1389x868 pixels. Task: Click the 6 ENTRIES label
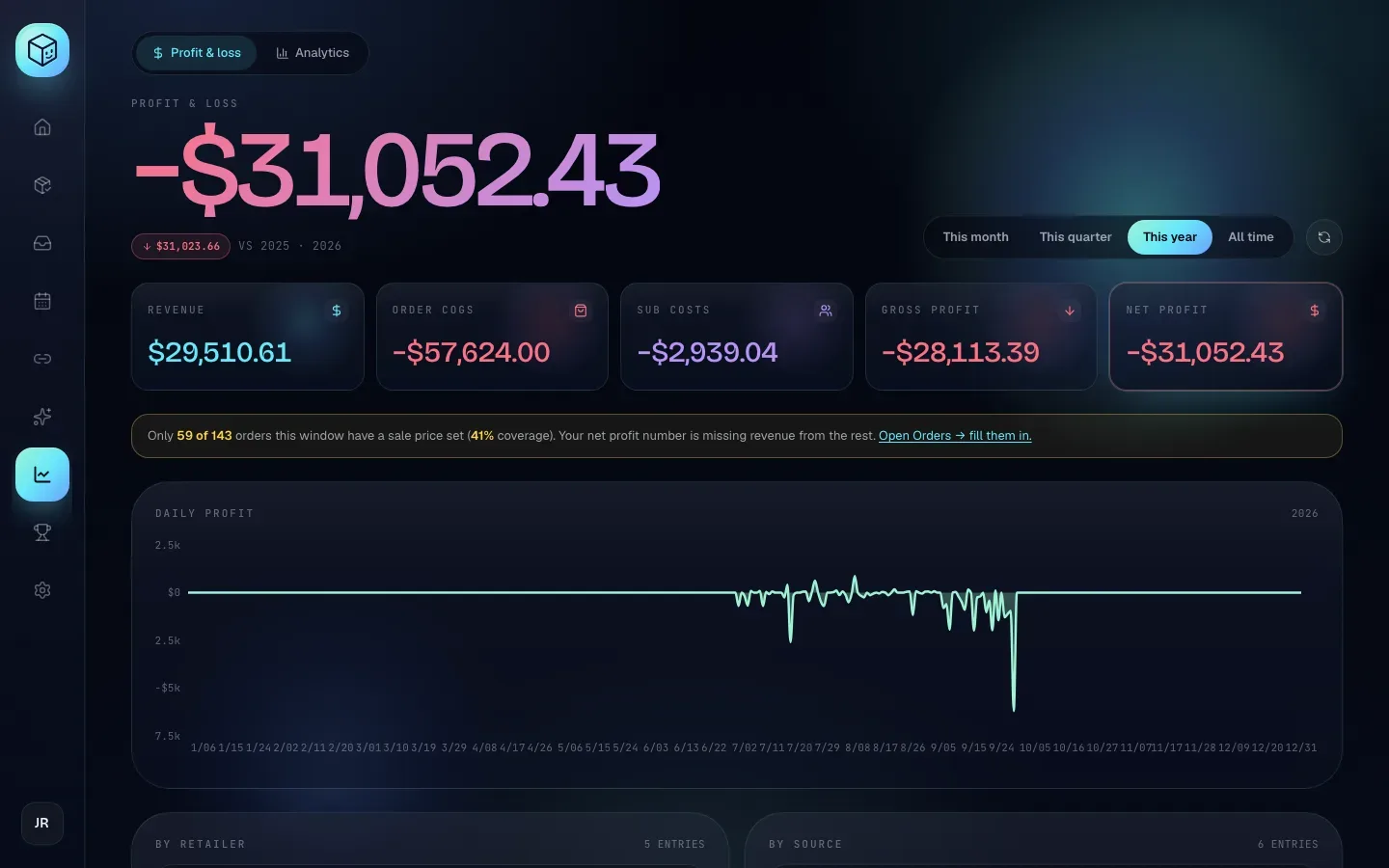click(x=1288, y=844)
